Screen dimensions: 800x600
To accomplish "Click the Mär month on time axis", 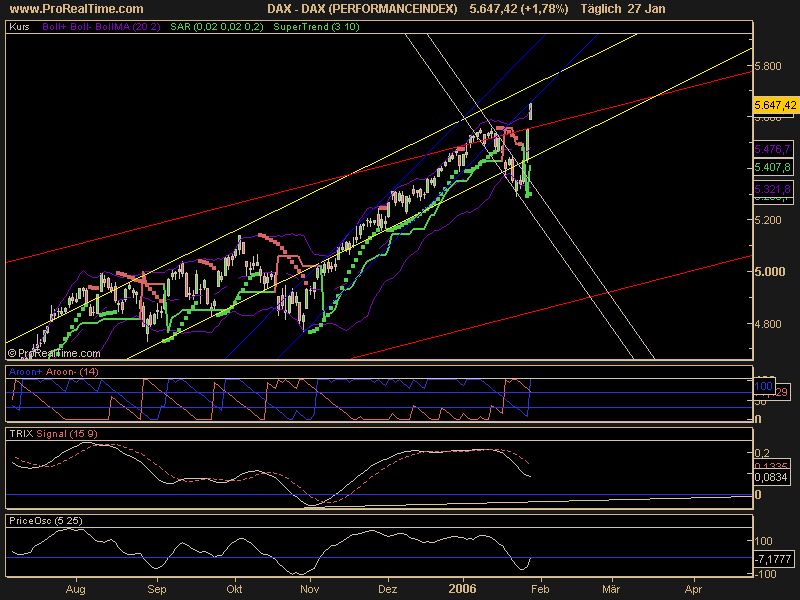I will click(611, 589).
